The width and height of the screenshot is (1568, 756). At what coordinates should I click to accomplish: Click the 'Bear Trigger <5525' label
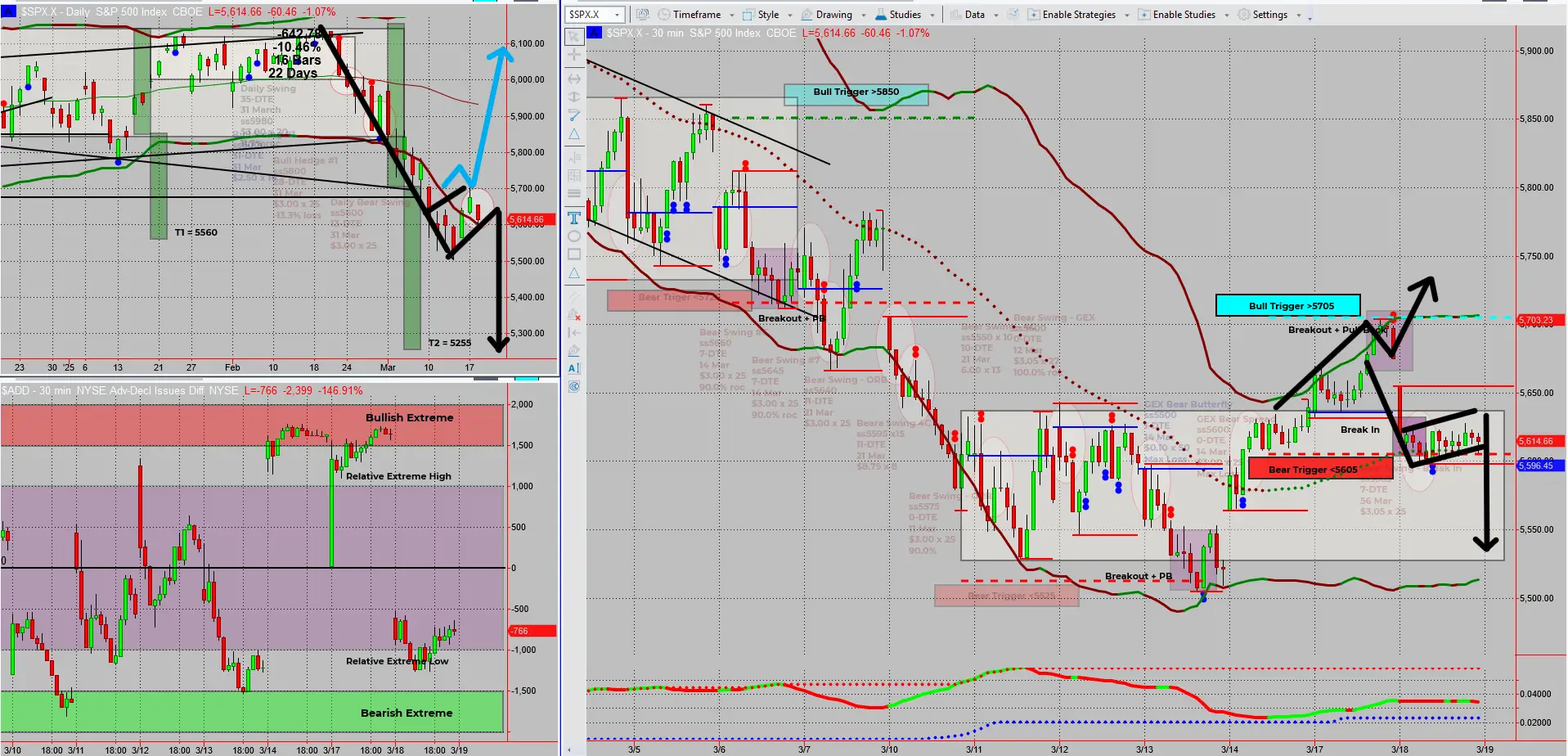coord(1010,596)
